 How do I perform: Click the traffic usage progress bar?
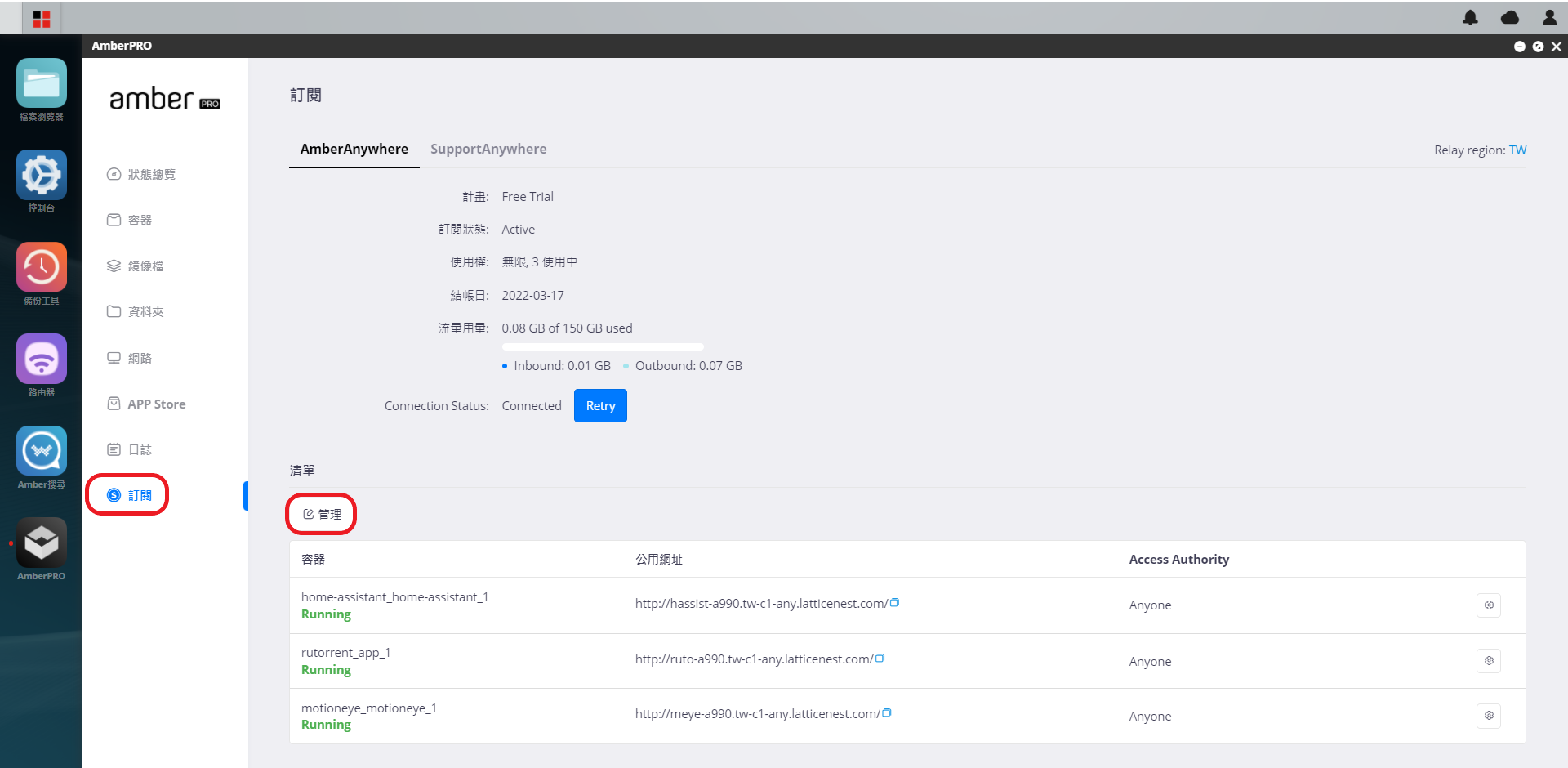[603, 346]
